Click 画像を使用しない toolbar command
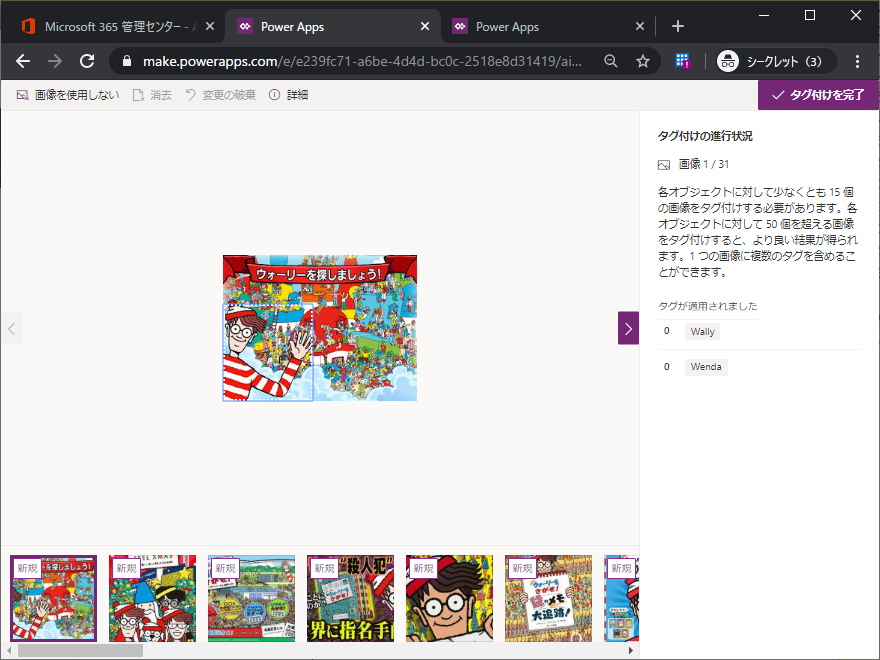The width and height of the screenshot is (880, 660). tap(68, 95)
